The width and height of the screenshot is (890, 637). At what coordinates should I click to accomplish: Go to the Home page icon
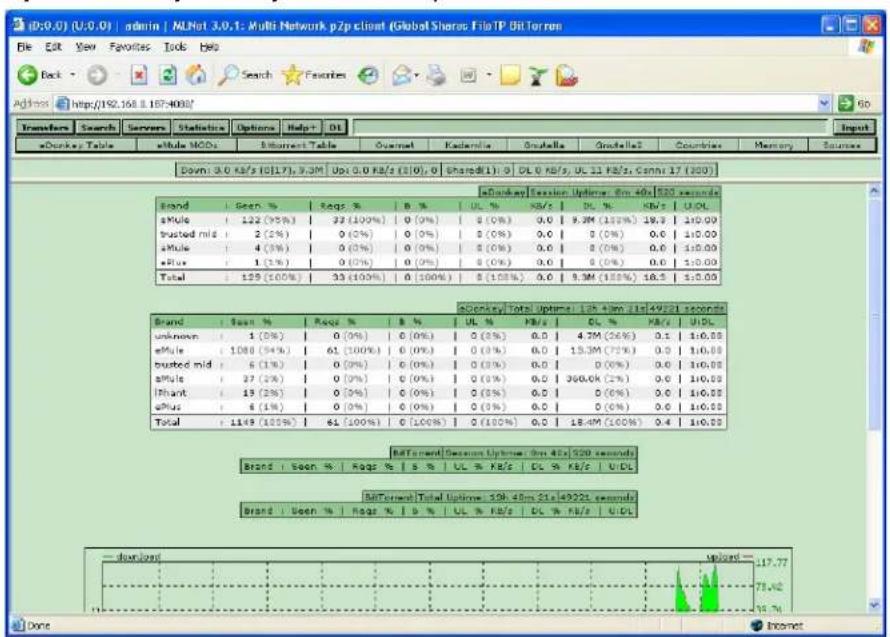tap(196, 75)
